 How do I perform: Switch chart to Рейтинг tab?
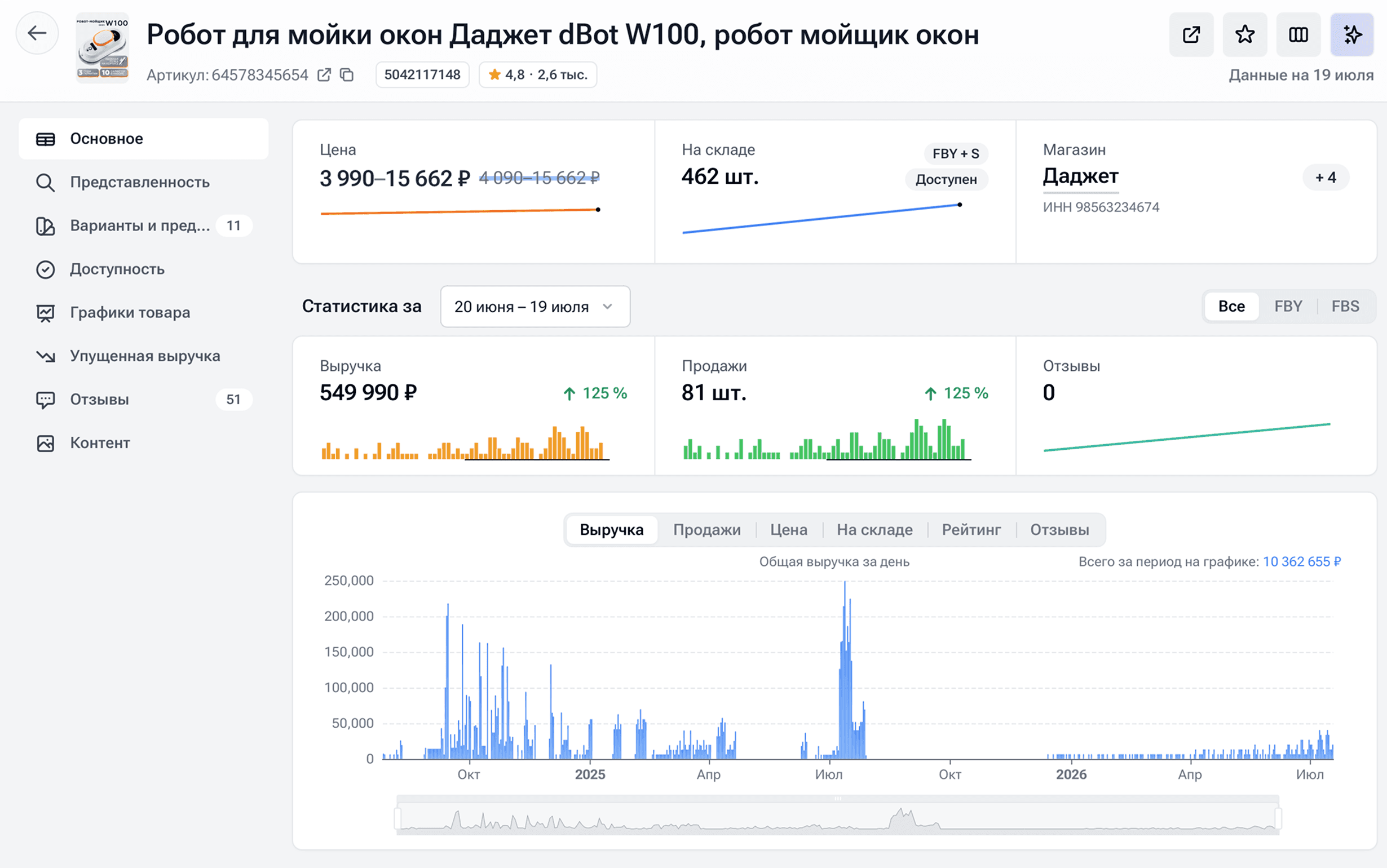[x=971, y=529]
